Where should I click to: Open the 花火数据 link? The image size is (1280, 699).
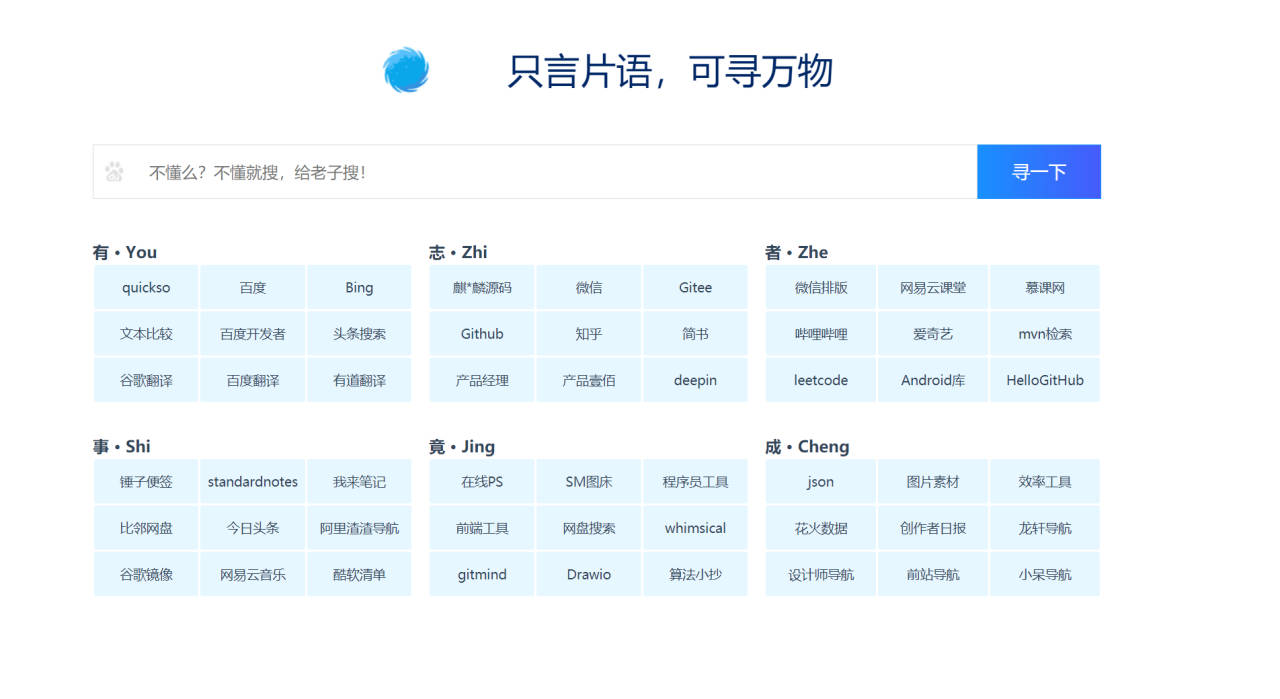pos(821,528)
